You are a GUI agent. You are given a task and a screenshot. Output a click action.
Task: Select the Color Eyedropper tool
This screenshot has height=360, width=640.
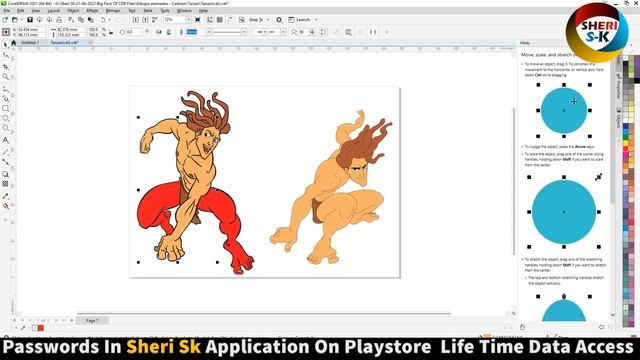[x=5, y=196]
